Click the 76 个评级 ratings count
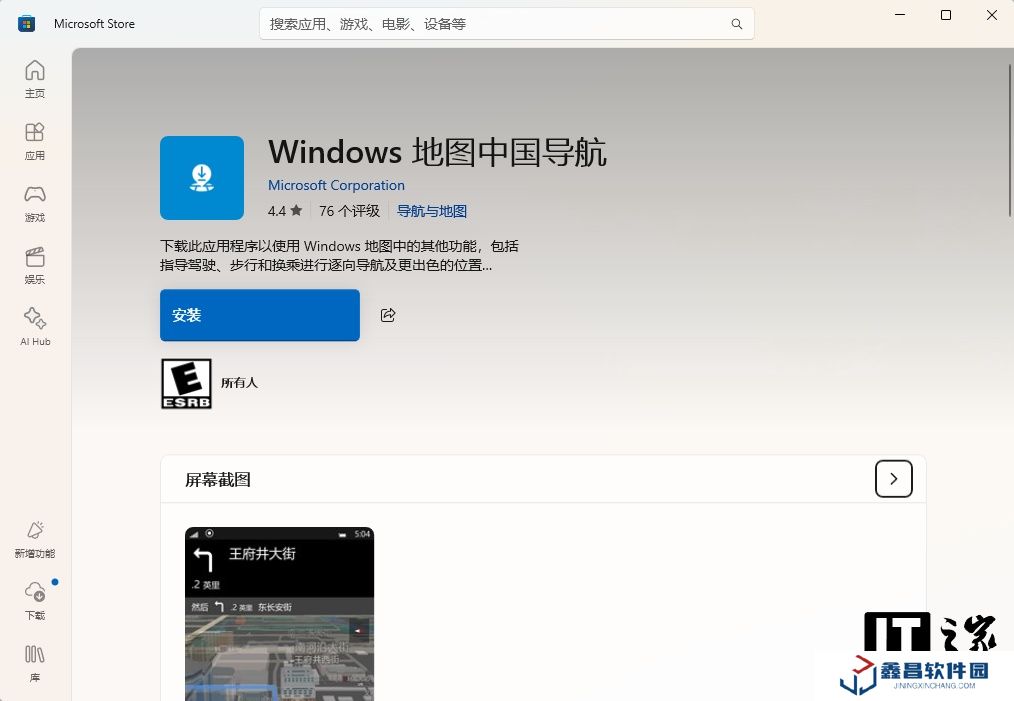Image resolution: width=1014 pixels, height=701 pixels. tap(349, 211)
